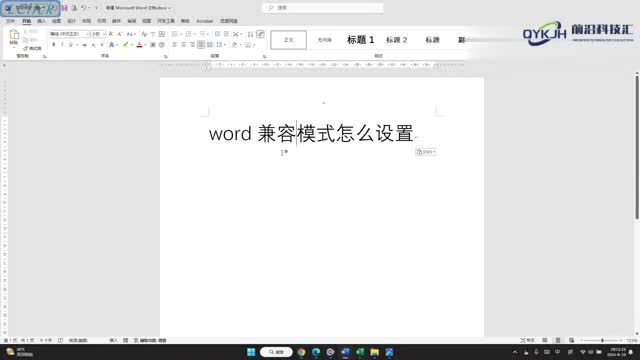Toggle Italic formatting
The image size is (640, 360).
[x=62, y=45]
